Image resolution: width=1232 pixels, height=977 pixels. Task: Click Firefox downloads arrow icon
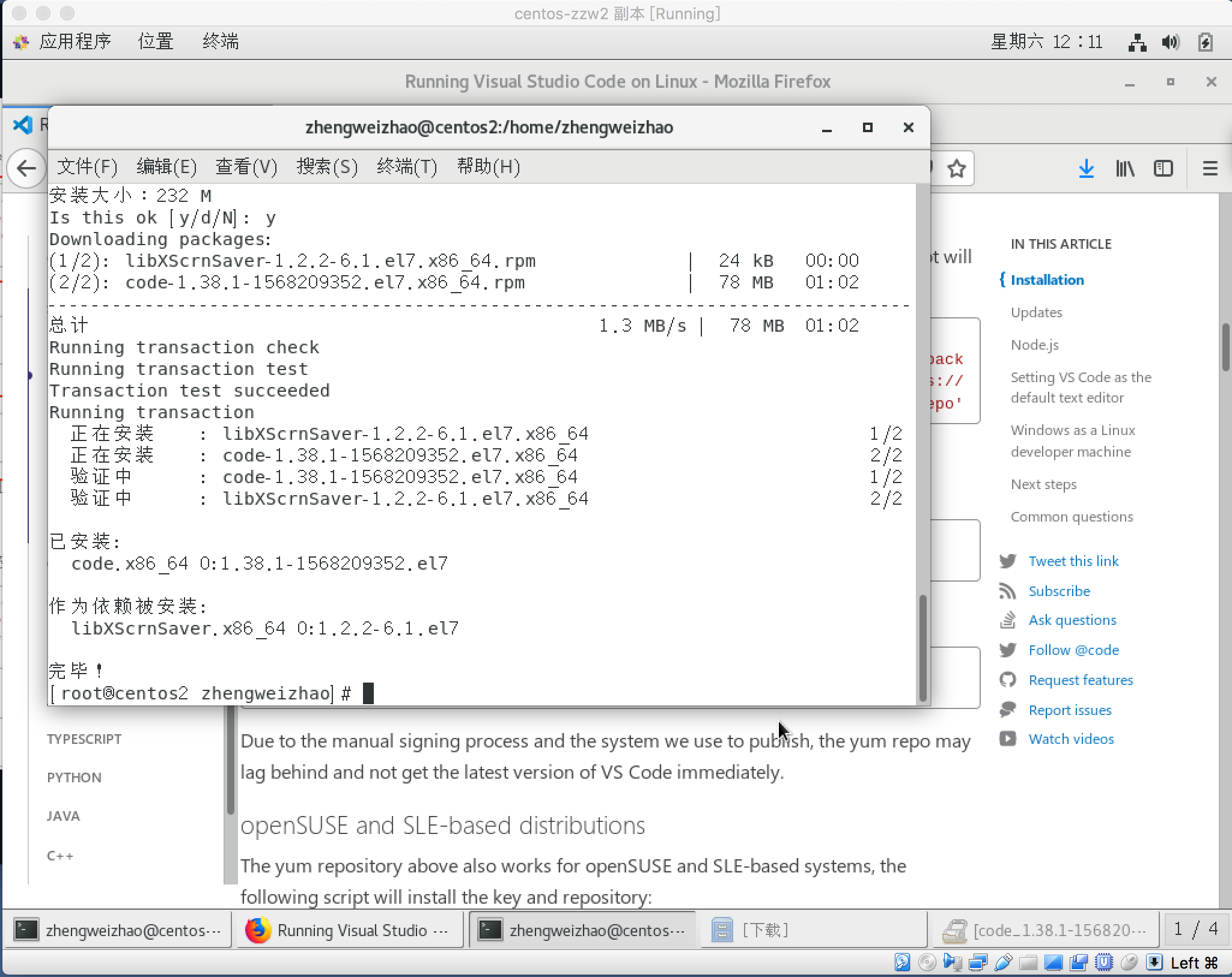[1086, 168]
